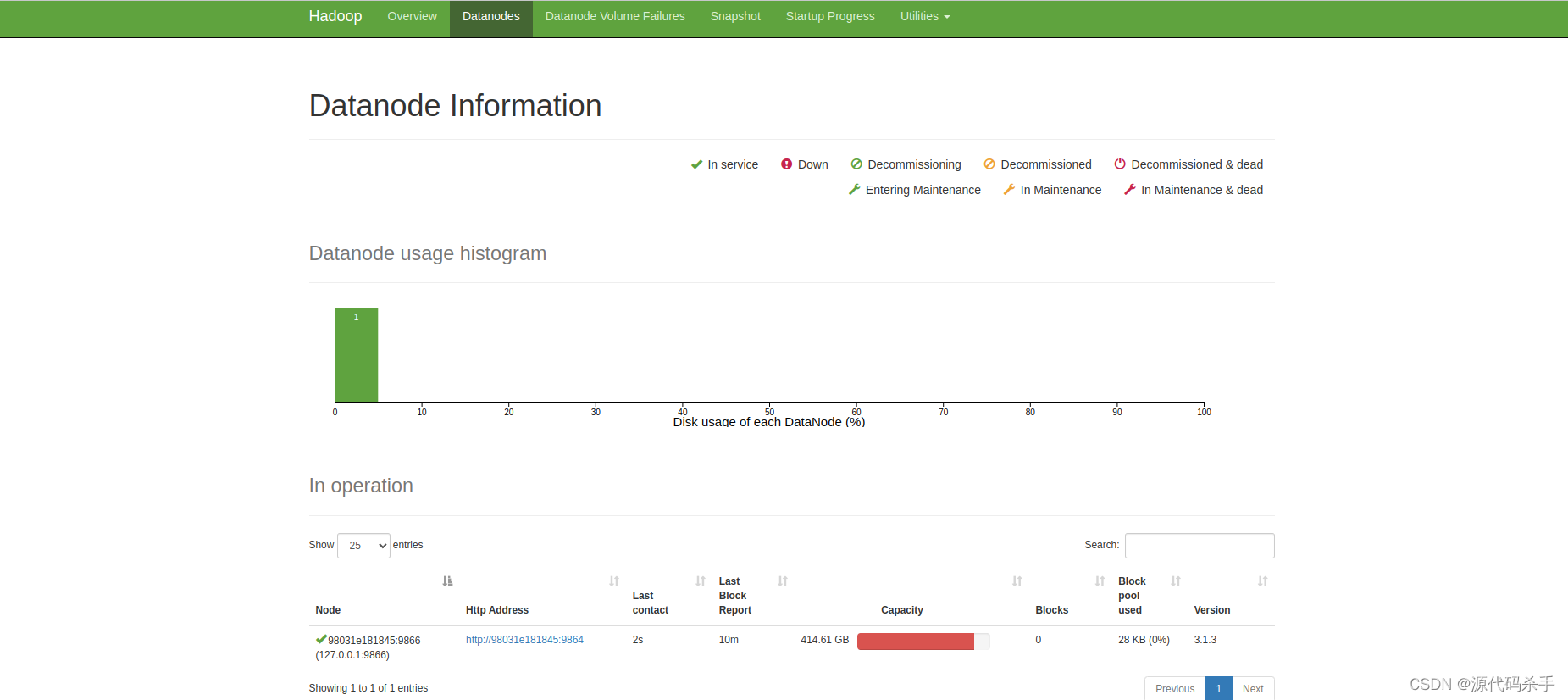The image size is (1568, 700).
Task: Click the 414.61 GB capacity value
Action: (x=825, y=640)
